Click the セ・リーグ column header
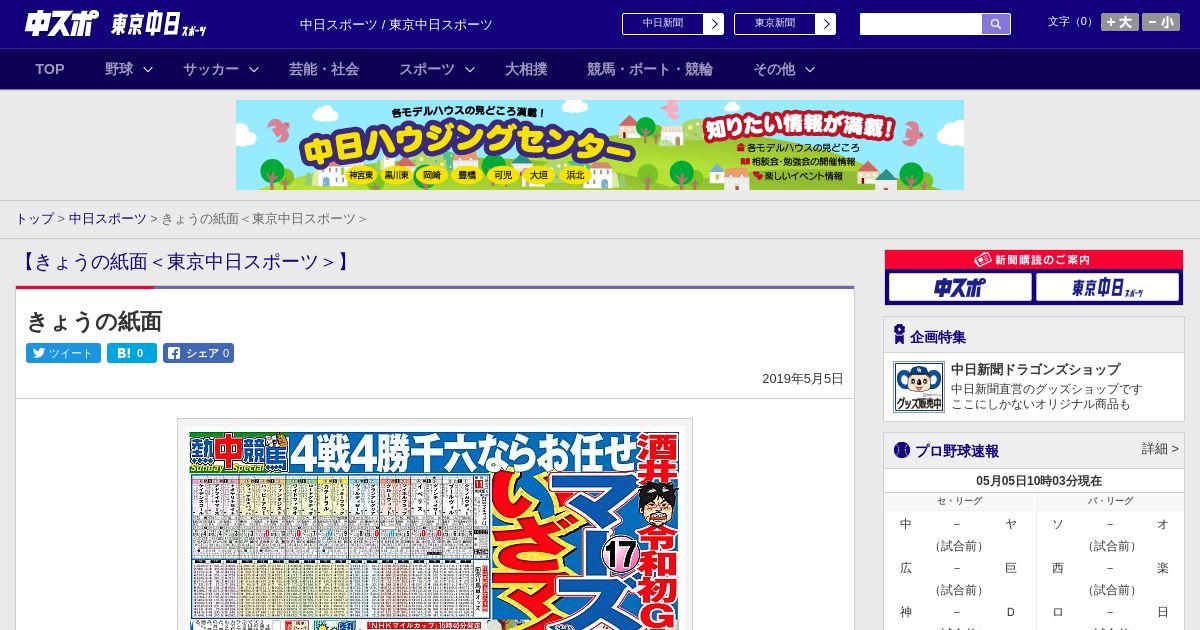The width and height of the screenshot is (1200, 630). tap(959, 501)
